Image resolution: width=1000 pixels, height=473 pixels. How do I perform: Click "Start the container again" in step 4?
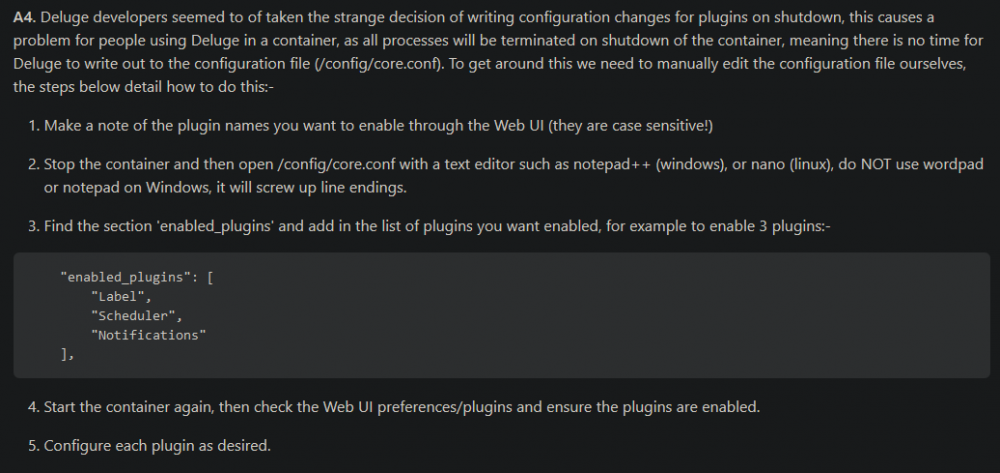[x=128, y=407]
